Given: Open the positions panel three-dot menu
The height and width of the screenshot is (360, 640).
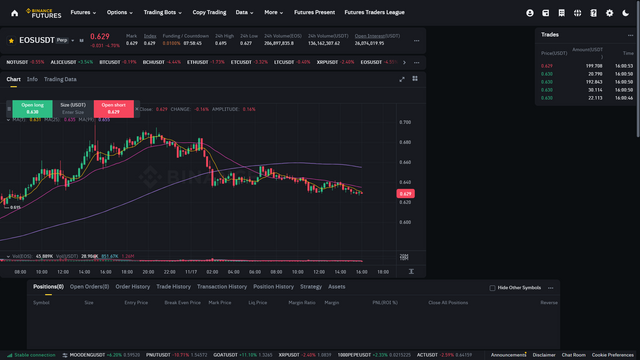Looking at the screenshot, I should [x=551, y=288].
